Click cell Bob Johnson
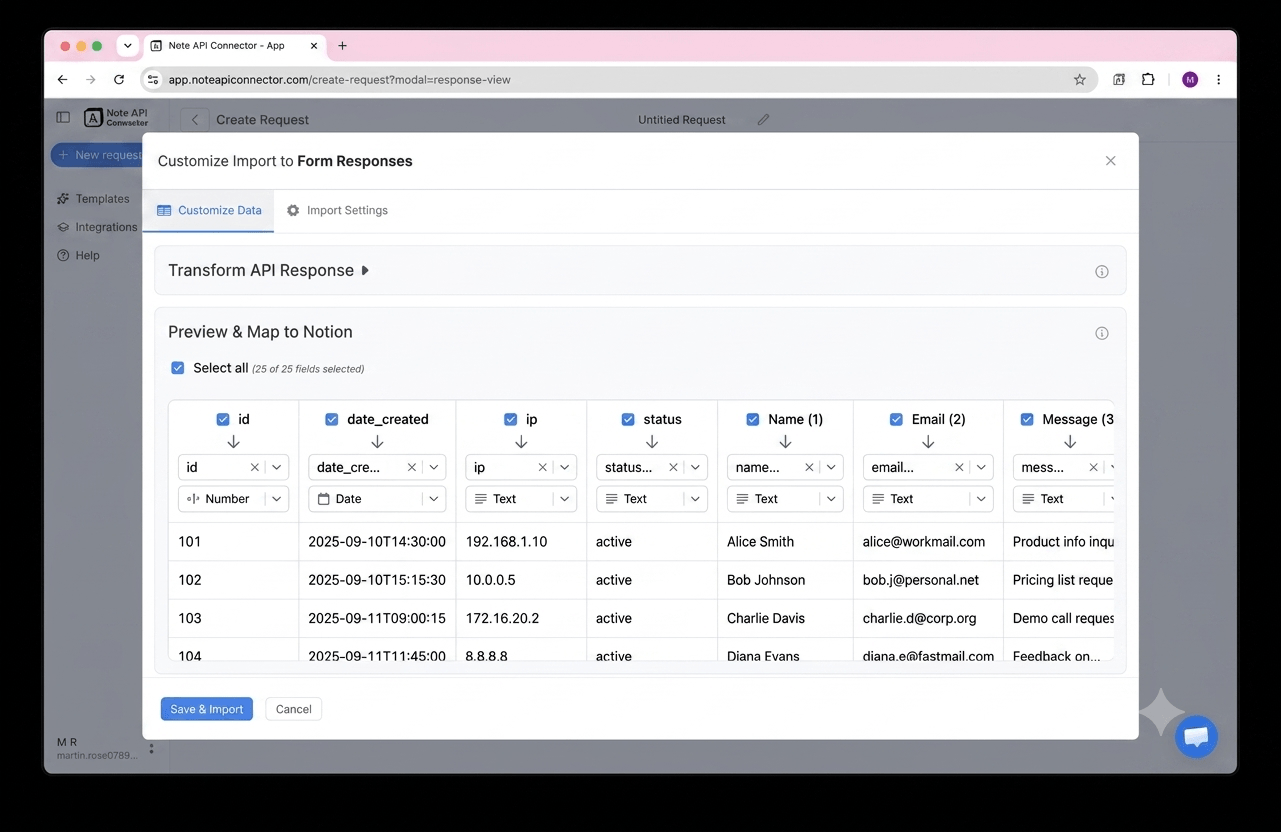This screenshot has height=832, width=1281. (766, 580)
